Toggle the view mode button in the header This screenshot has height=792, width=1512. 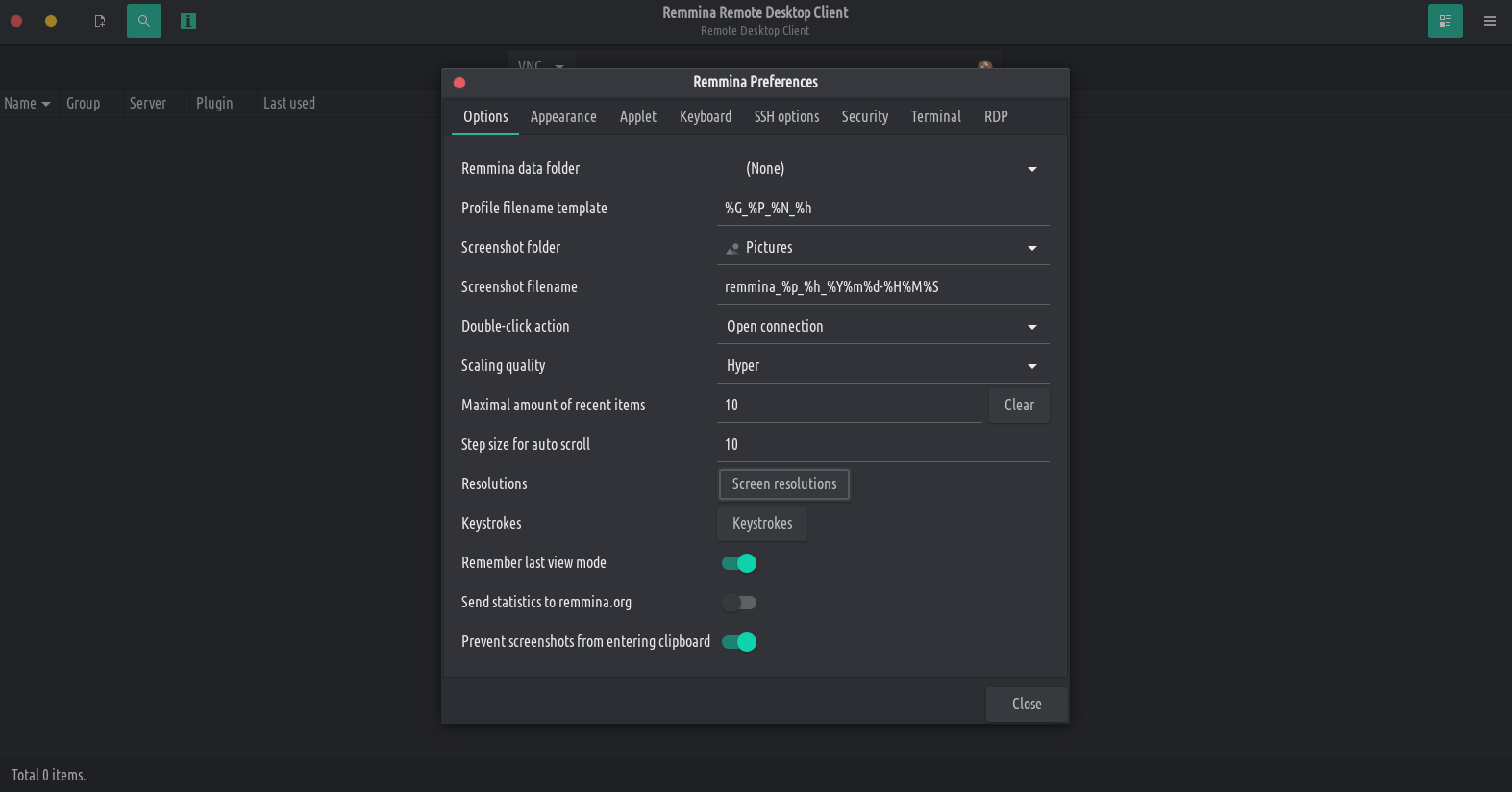pyautogui.click(x=1446, y=21)
